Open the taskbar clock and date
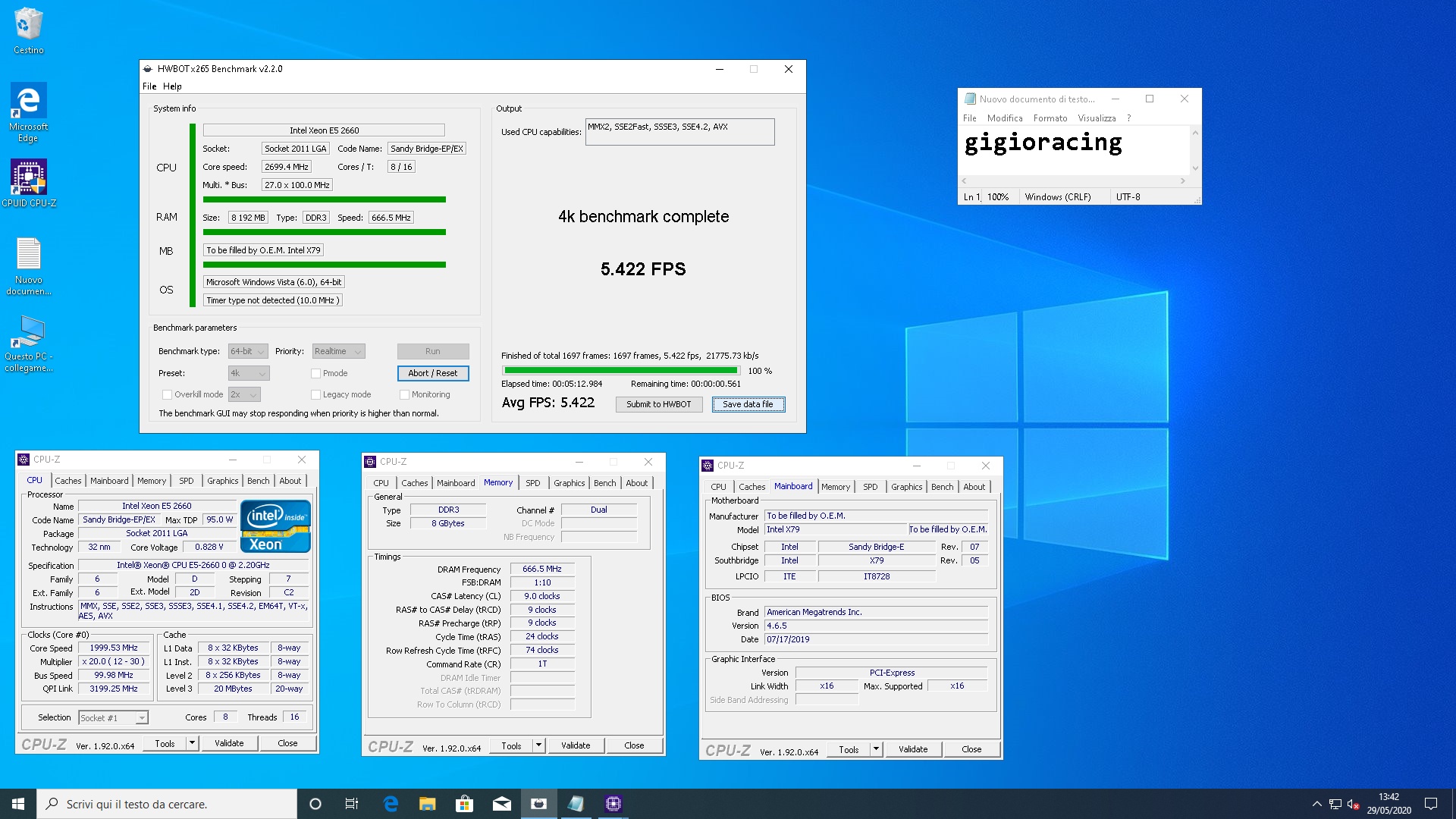The height and width of the screenshot is (819, 1456). [1389, 804]
